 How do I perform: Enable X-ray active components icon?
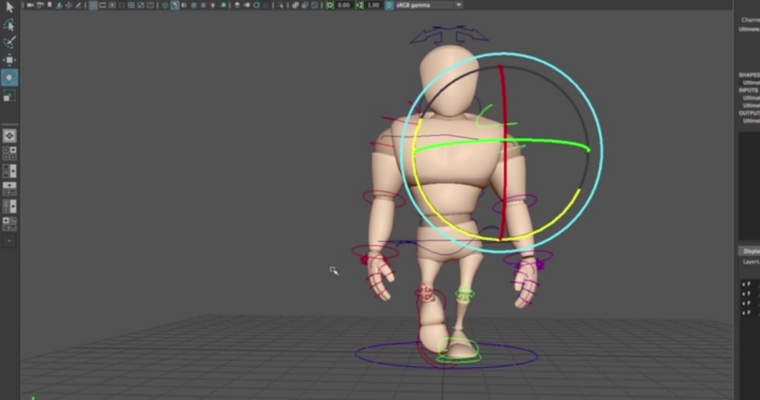pos(305,5)
